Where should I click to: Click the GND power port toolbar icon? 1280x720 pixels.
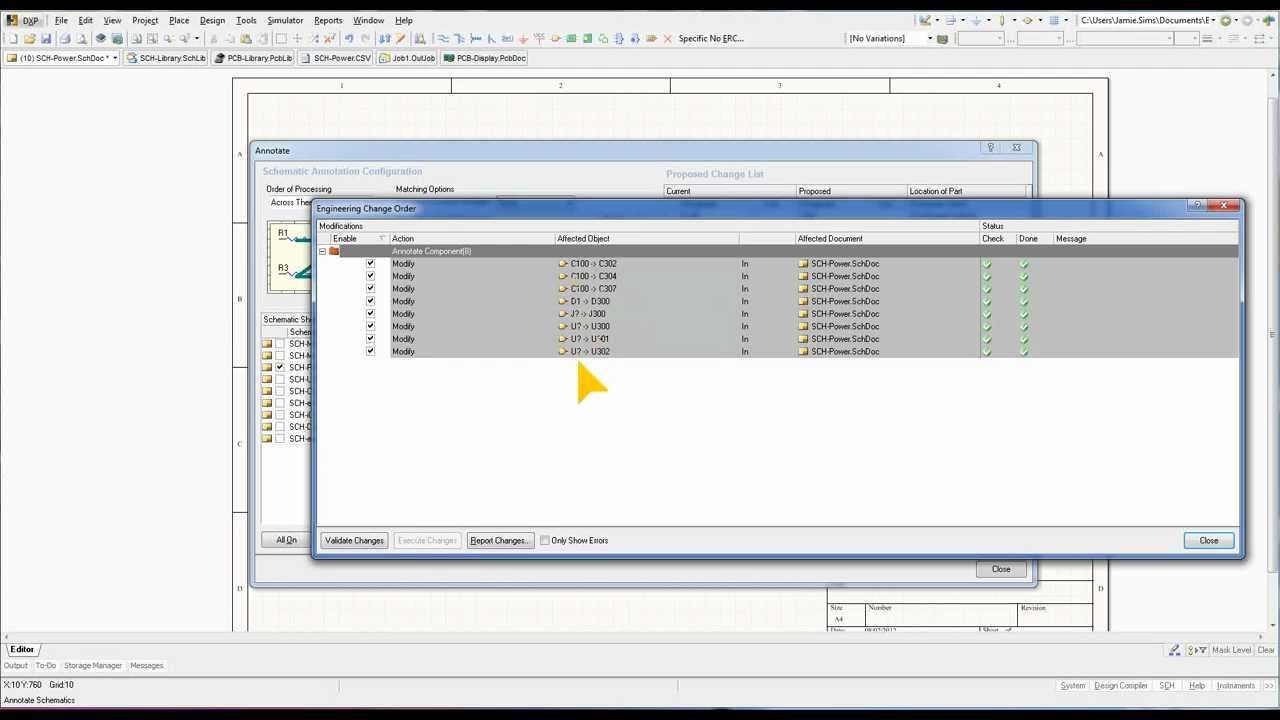click(x=524, y=39)
